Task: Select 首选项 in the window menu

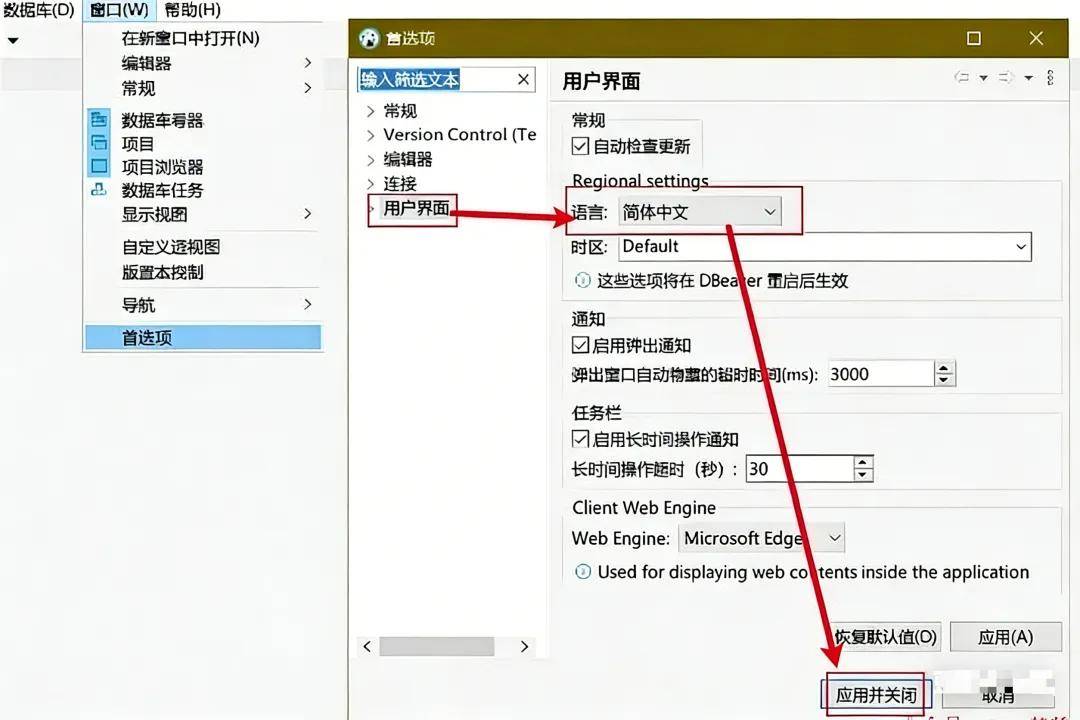Action: (147, 338)
